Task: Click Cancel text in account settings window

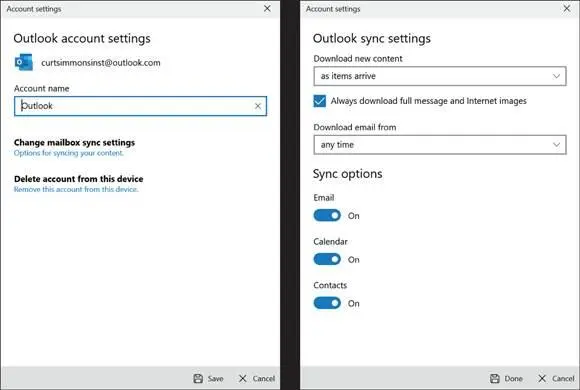Action: (x=264, y=379)
